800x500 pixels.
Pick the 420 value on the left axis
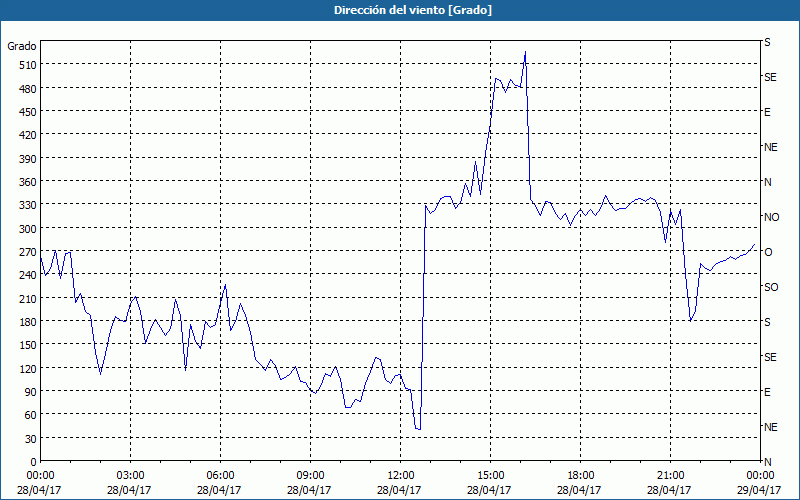coord(28,135)
